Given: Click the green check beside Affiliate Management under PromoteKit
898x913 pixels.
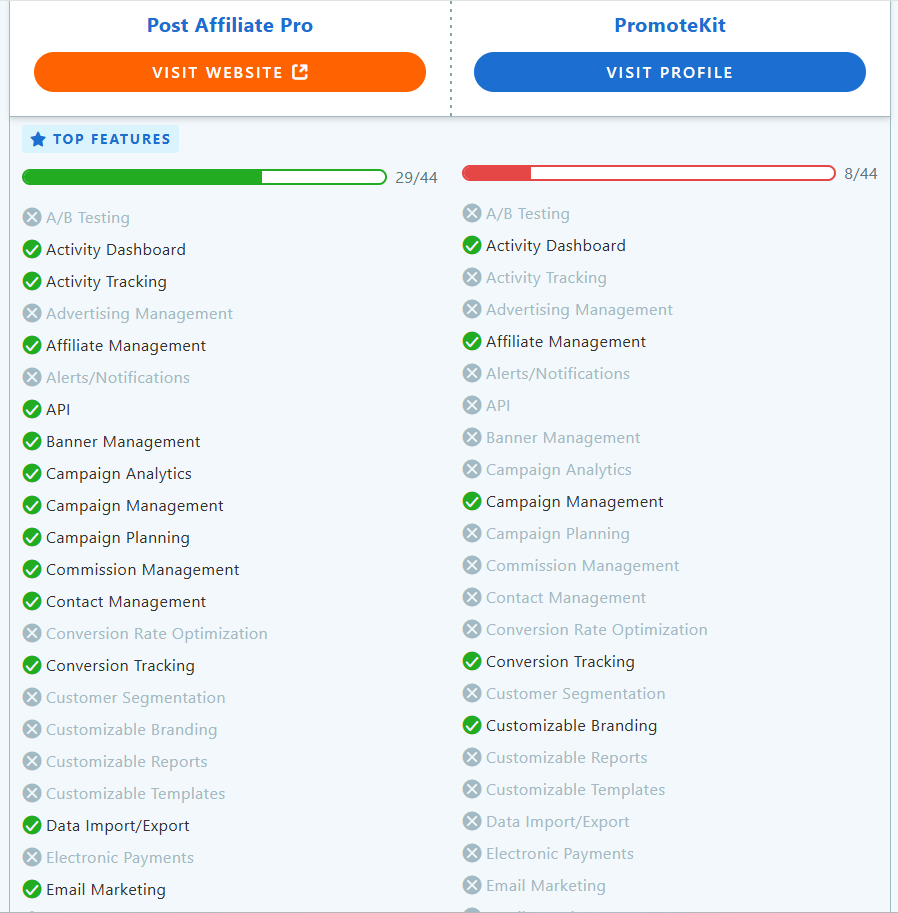Looking at the screenshot, I should (x=471, y=341).
